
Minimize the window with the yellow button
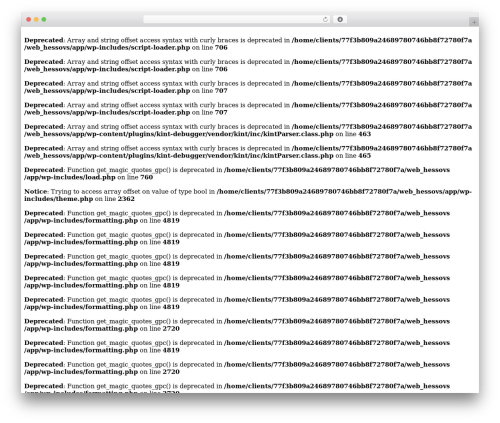(36, 20)
